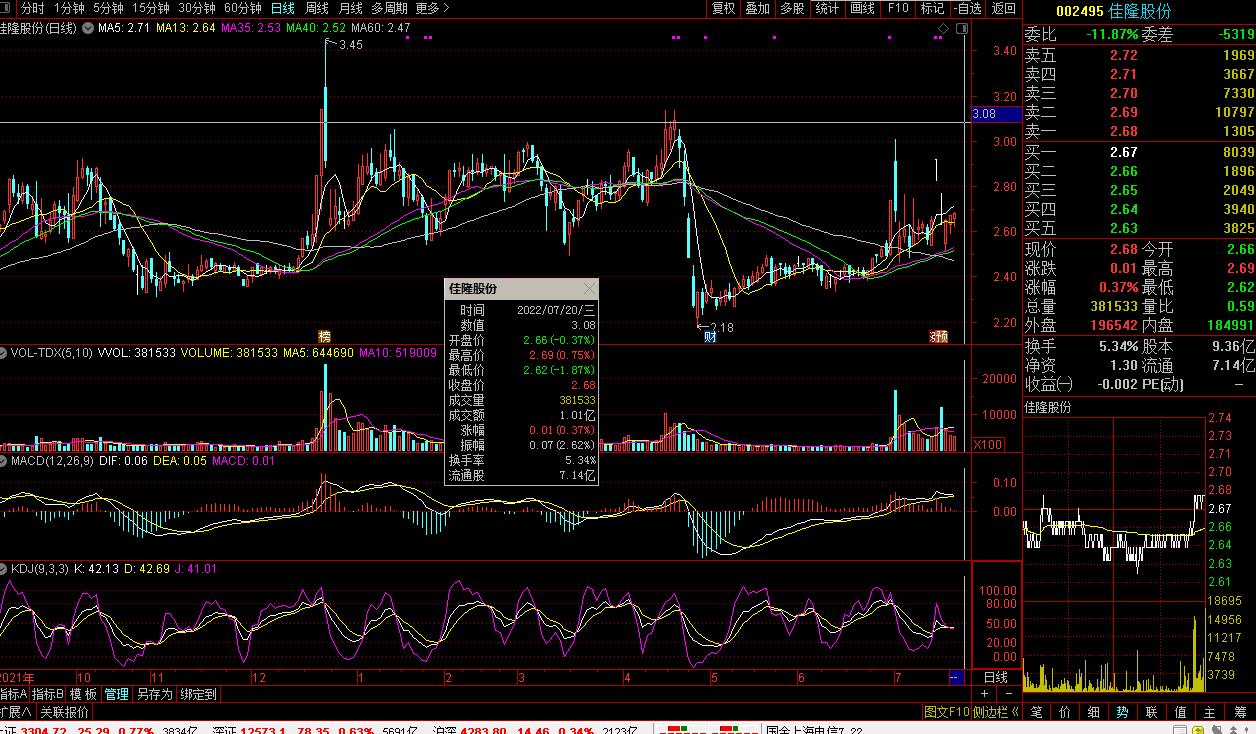1256x734 pixels.
Task: Select the 60分钟 period
Action: (243, 8)
